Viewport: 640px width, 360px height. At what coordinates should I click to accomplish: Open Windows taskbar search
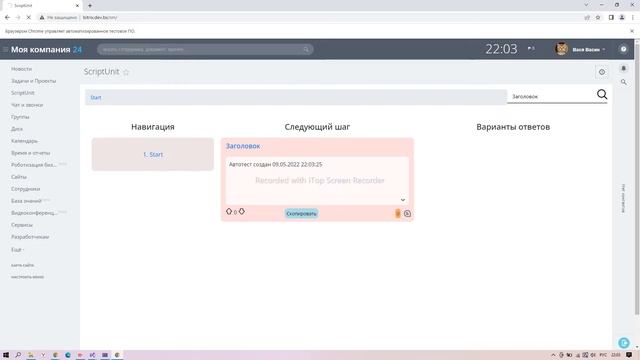tap(18, 355)
